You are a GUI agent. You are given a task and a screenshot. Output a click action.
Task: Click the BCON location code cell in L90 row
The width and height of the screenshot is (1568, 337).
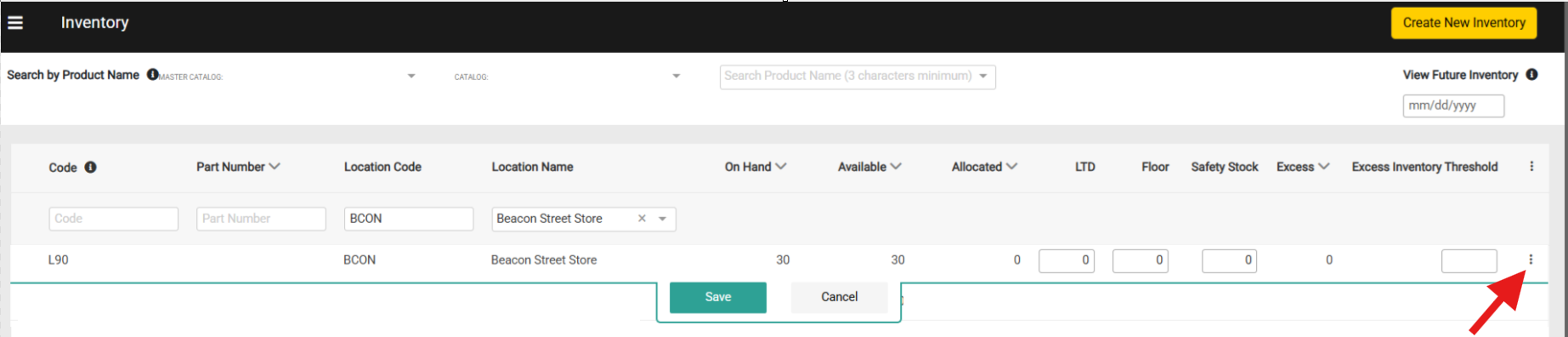[x=359, y=260]
